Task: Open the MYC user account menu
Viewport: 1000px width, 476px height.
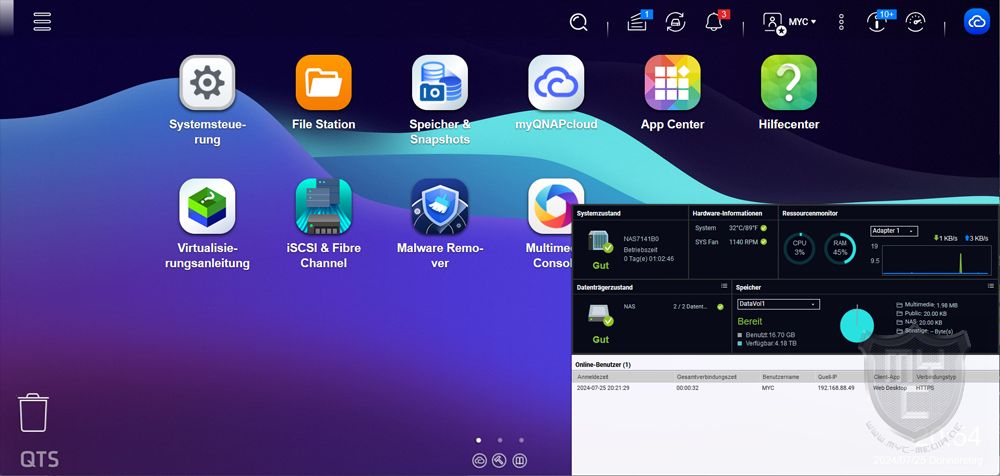Action: coord(790,22)
